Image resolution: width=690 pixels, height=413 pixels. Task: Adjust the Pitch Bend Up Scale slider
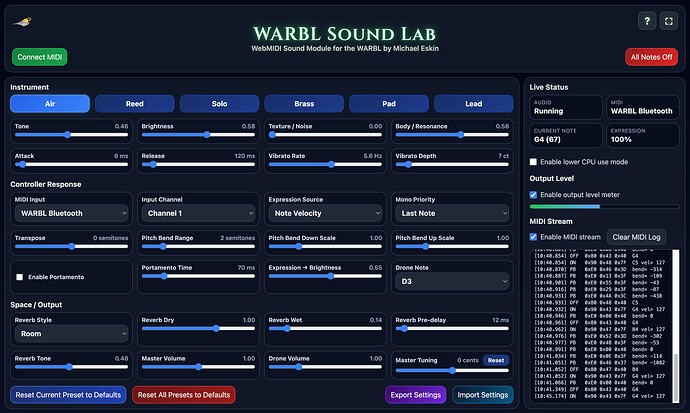point(452,246)
